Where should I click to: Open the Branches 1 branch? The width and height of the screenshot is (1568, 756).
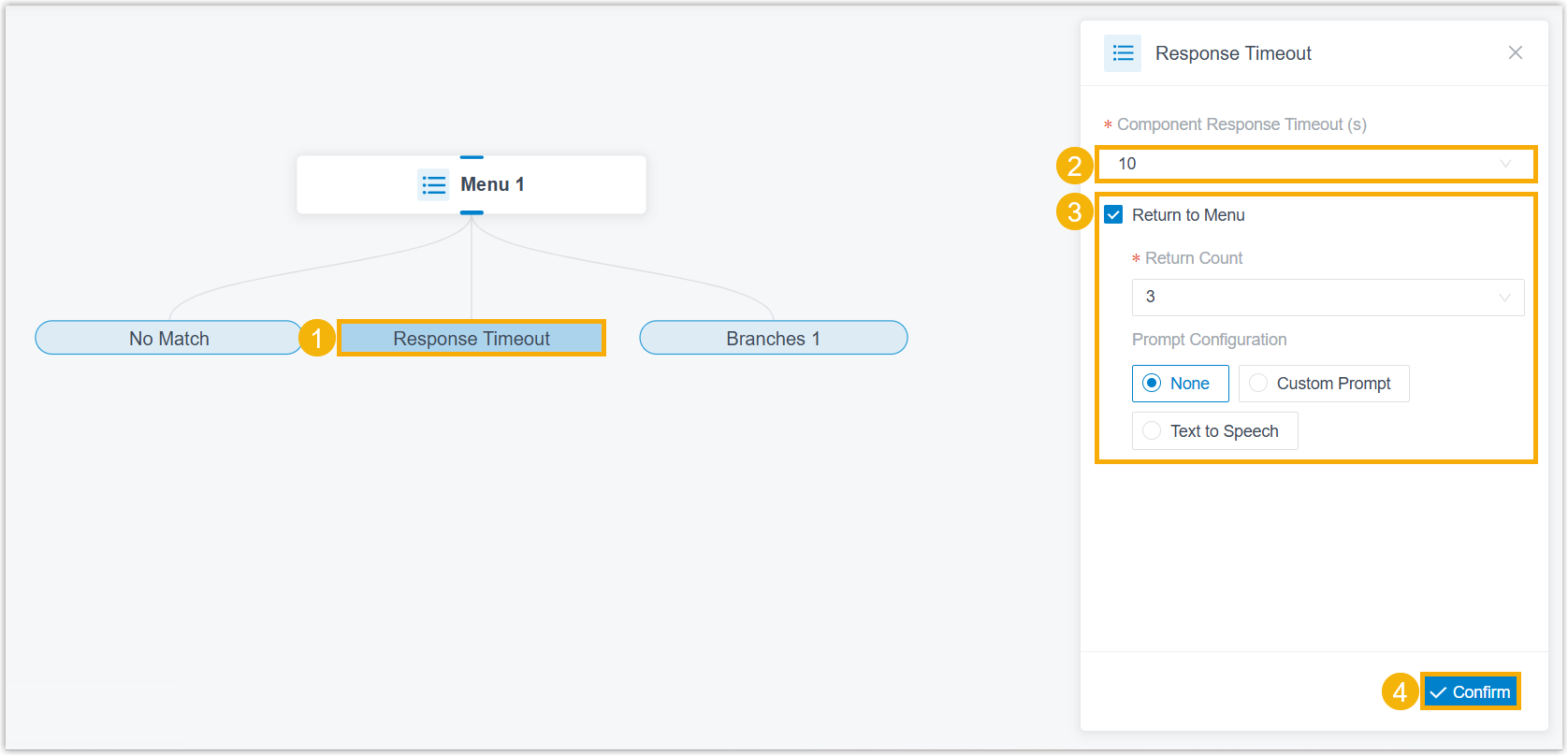(774, 338)
